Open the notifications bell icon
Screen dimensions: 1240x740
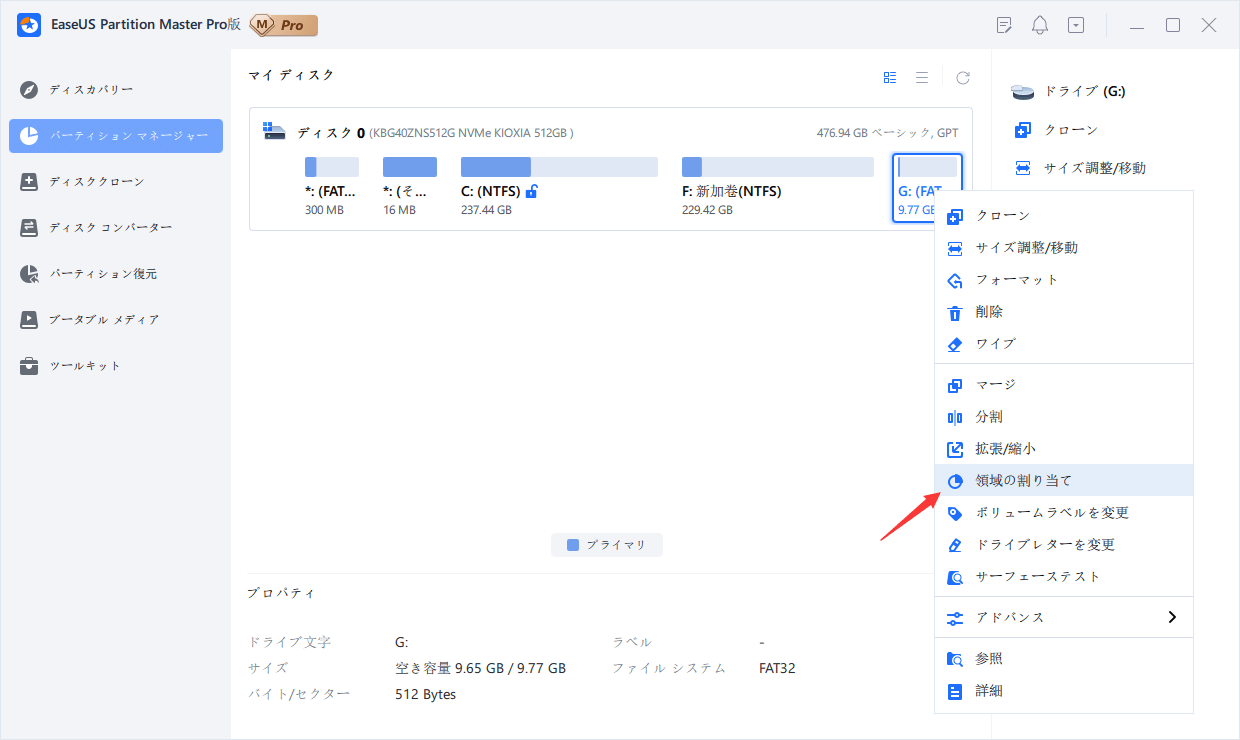pos(1040,25)
